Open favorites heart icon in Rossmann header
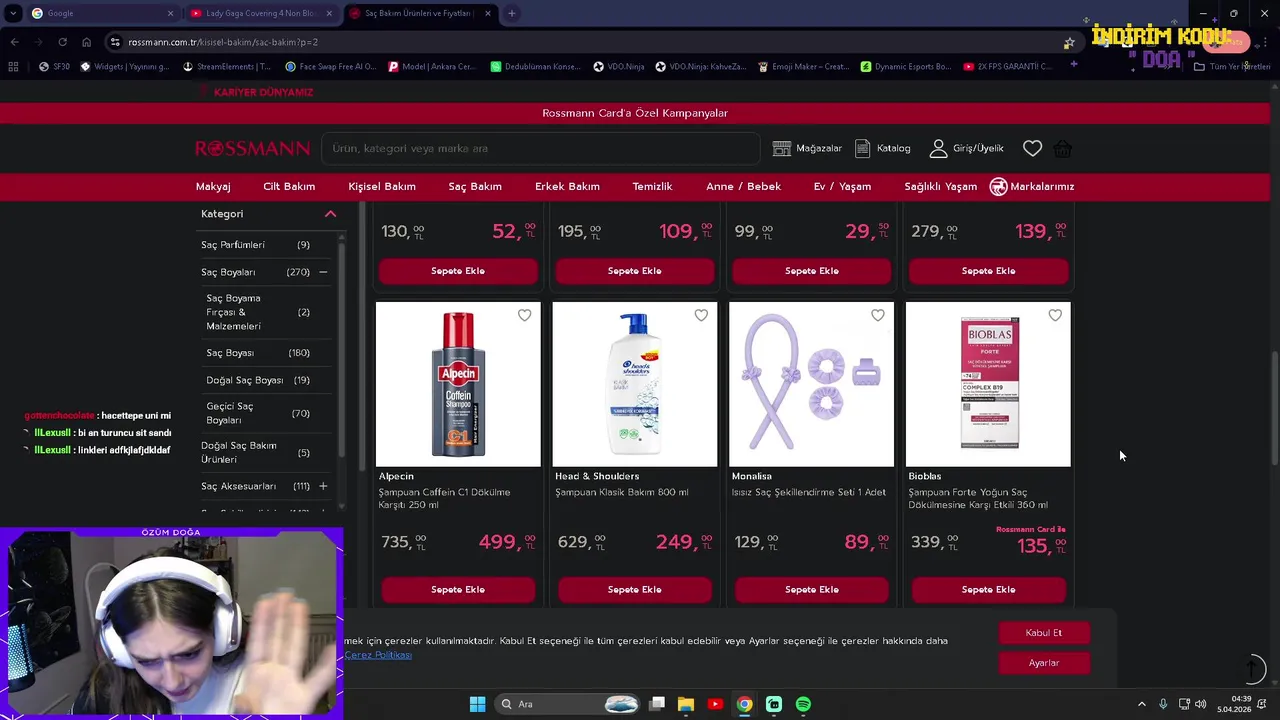This screenshot has width=1280, height=720. pyautogui.click(x=1032, y=148)
